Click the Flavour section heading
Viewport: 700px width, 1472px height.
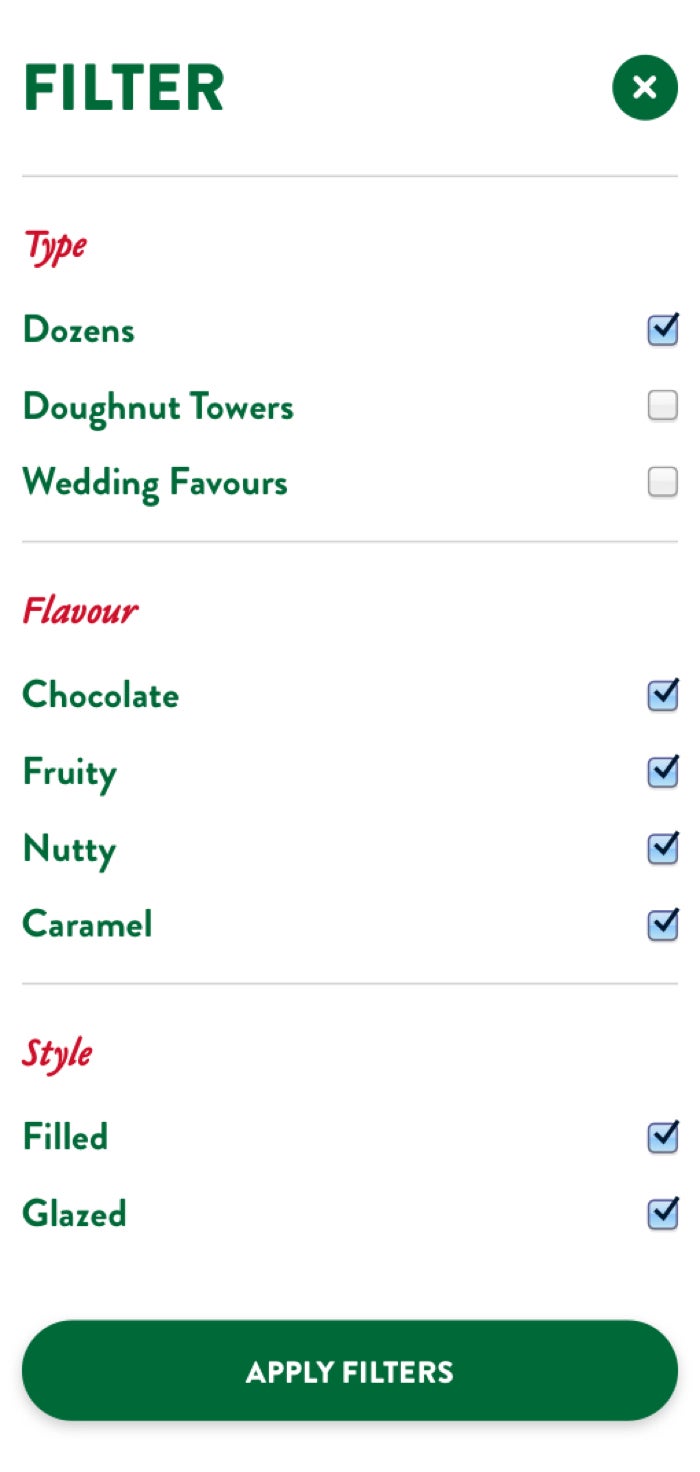pyautogui.click(x=79, y=611)
